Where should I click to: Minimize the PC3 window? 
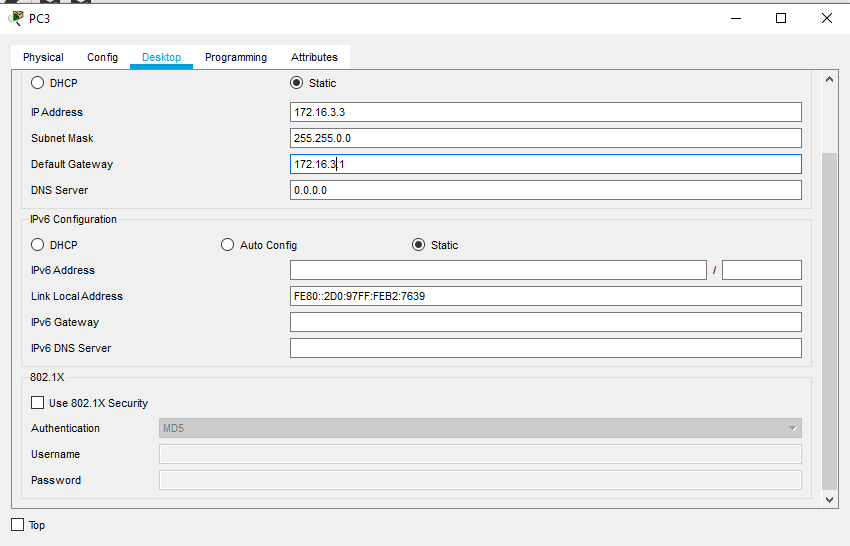[736, 18]
